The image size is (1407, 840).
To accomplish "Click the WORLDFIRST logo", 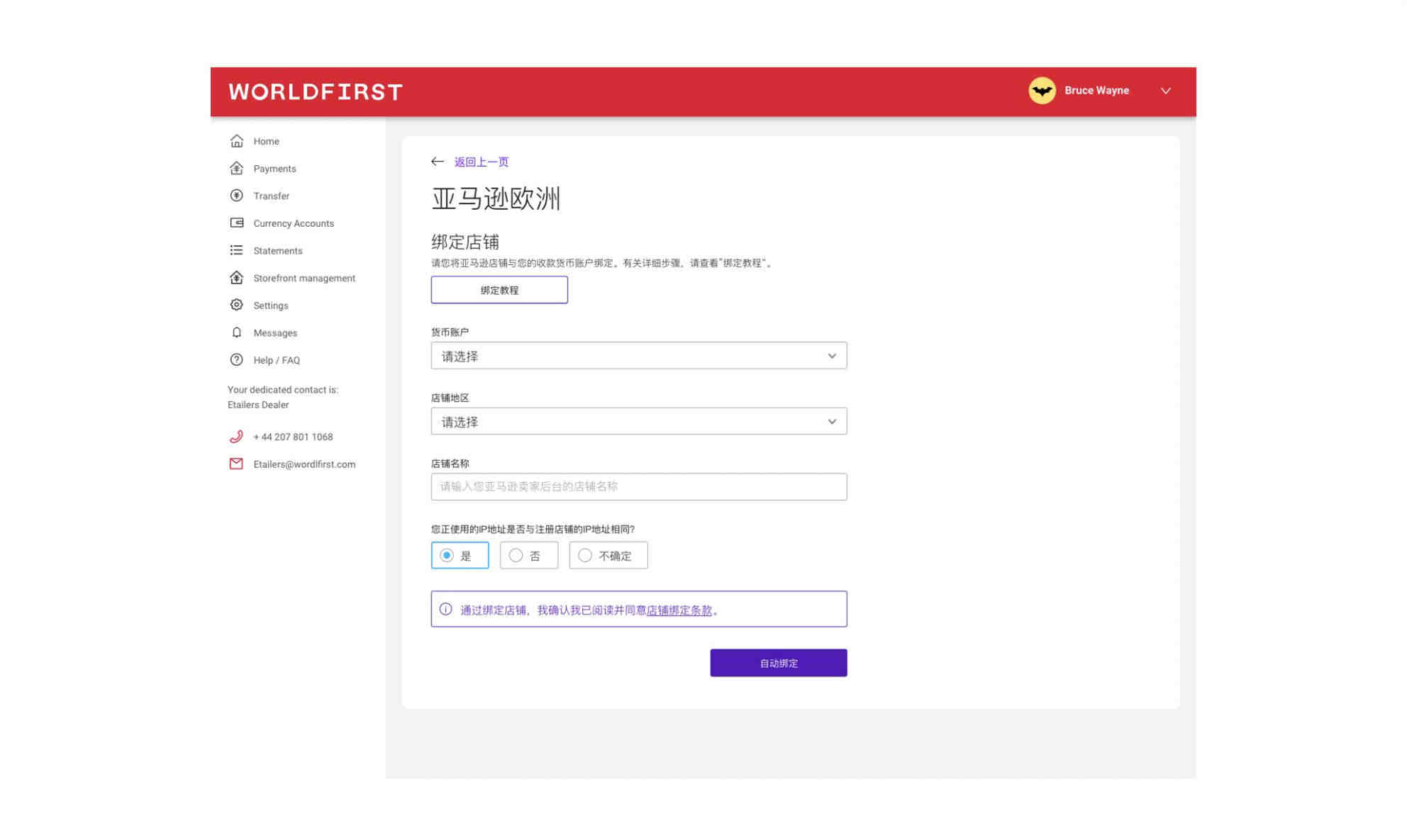I will click(316, 91).
